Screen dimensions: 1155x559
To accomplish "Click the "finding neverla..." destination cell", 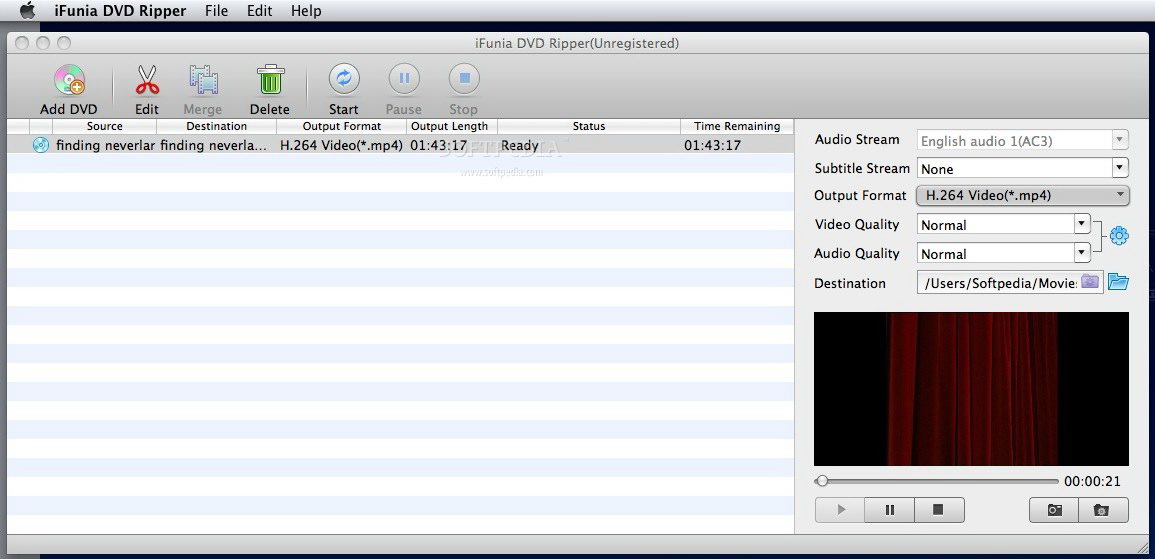I will (x=214, y=145).
